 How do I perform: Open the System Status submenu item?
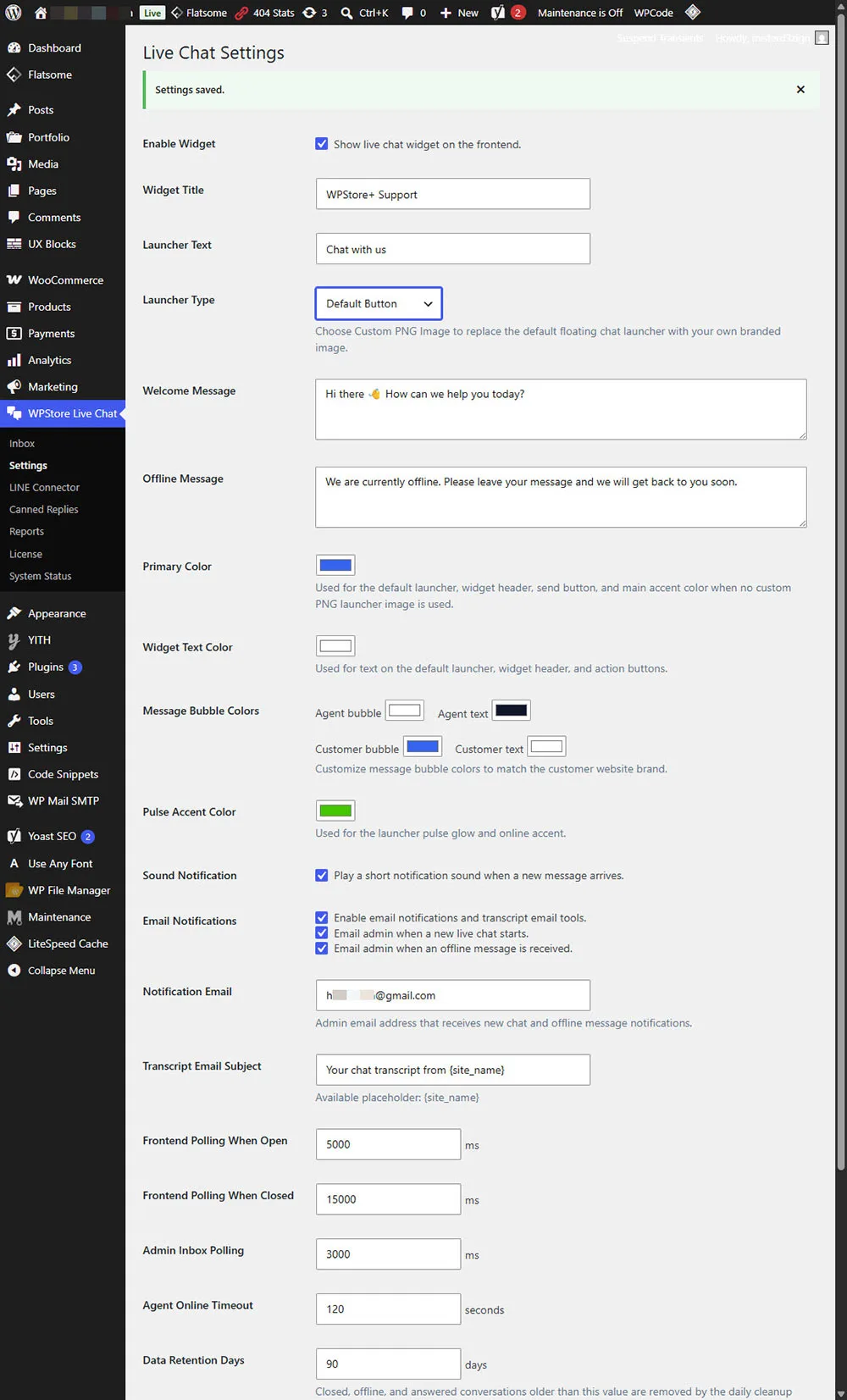pyautogui.click(x=41, y=576)
